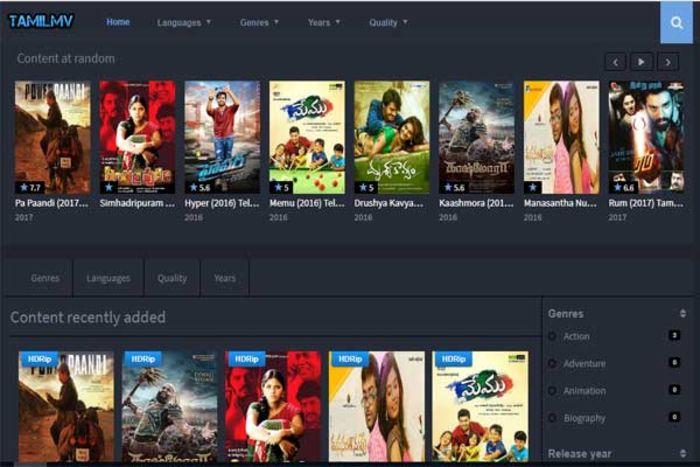Click star rating 7.7 on Pa Paandi
Viewport: 700px width, 467px height.
30,188
